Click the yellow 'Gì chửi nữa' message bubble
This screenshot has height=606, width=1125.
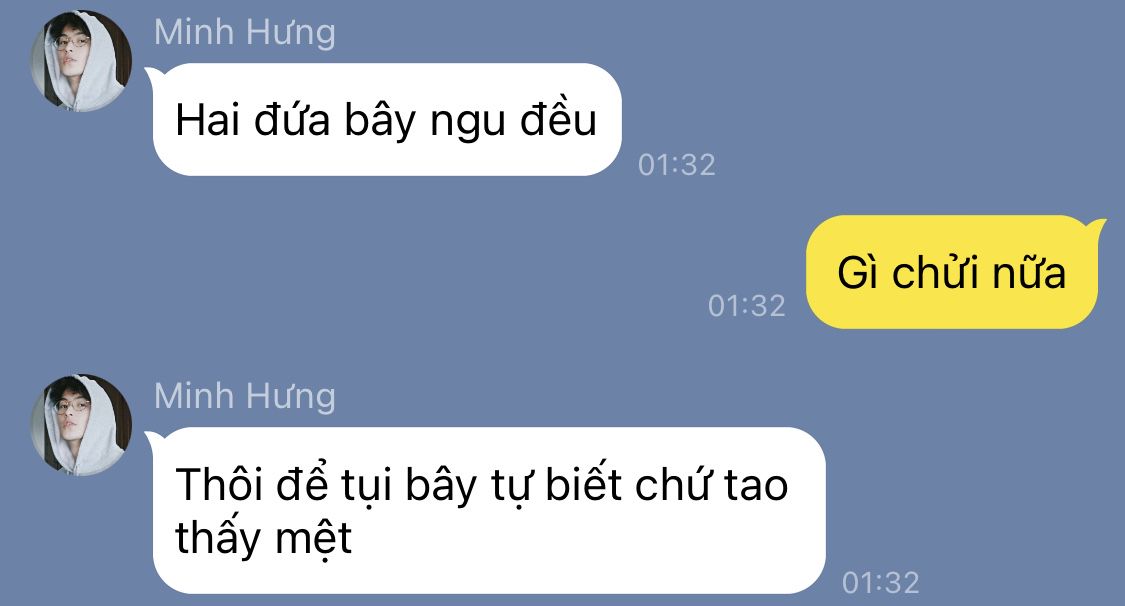[954, 273]
